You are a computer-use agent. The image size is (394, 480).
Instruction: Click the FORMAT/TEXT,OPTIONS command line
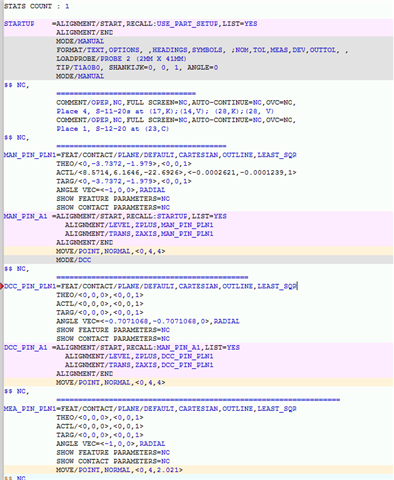(202, 50)
